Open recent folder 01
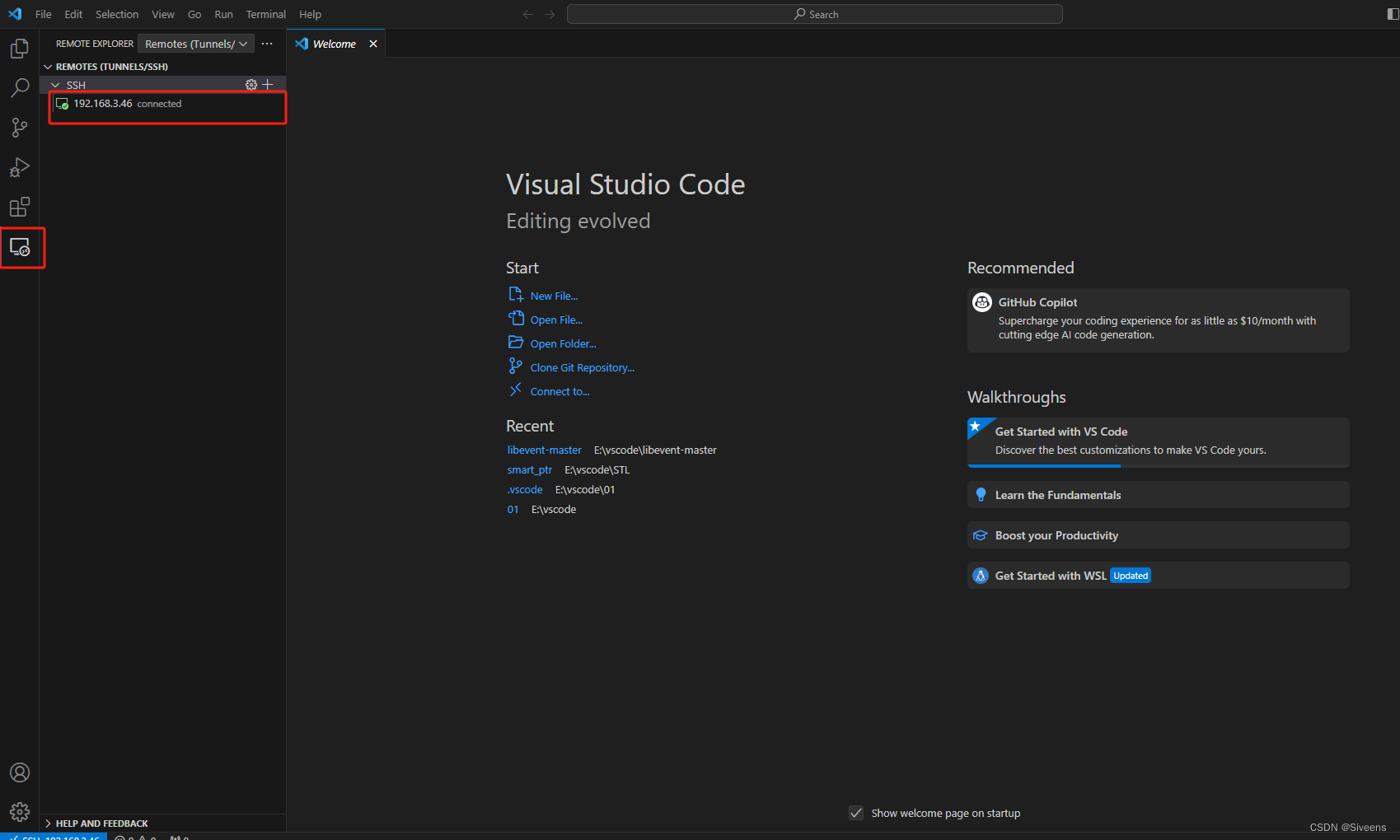 (x=513, y=509)
